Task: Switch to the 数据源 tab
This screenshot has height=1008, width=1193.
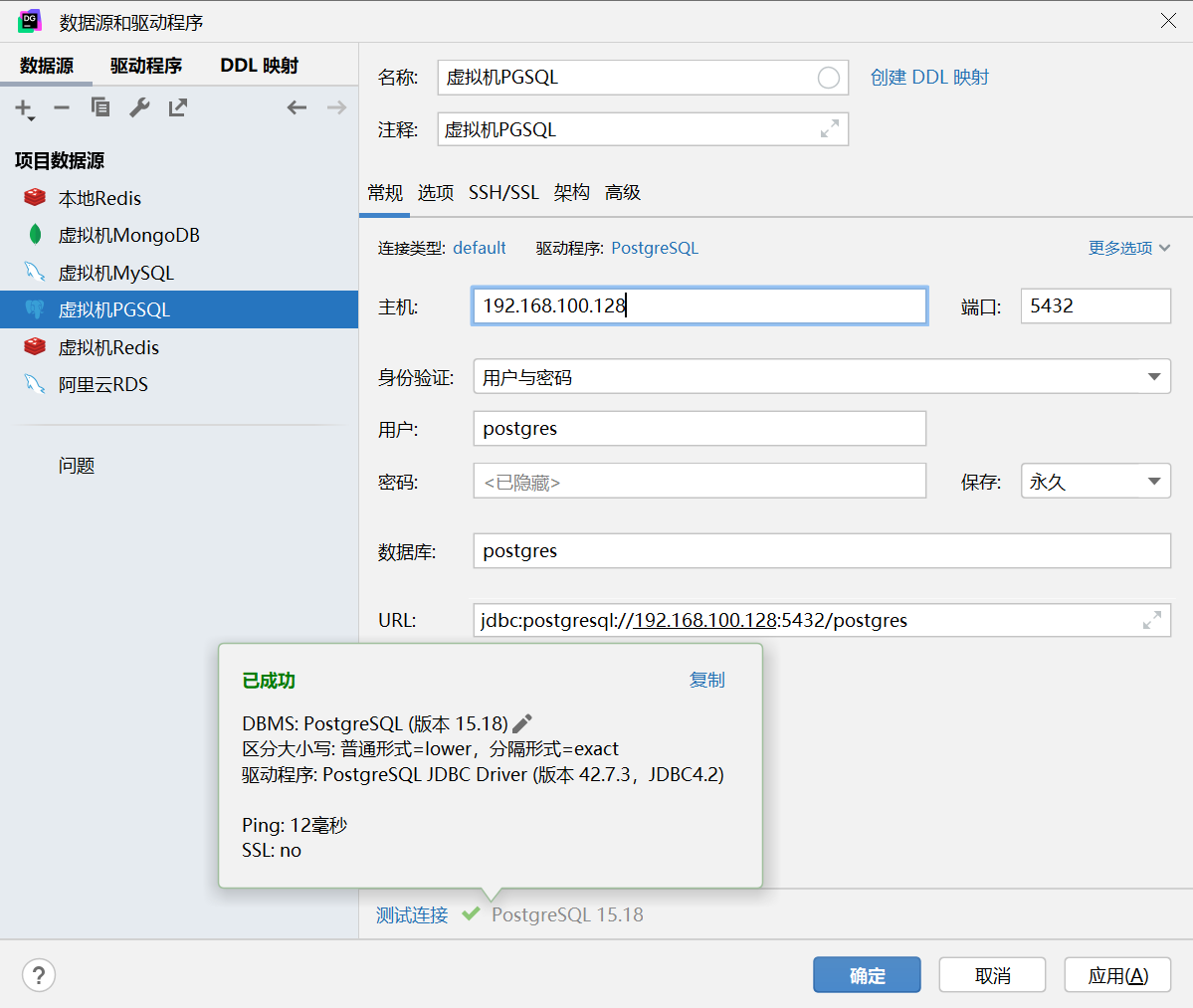Action: click(x=47, y=66)
